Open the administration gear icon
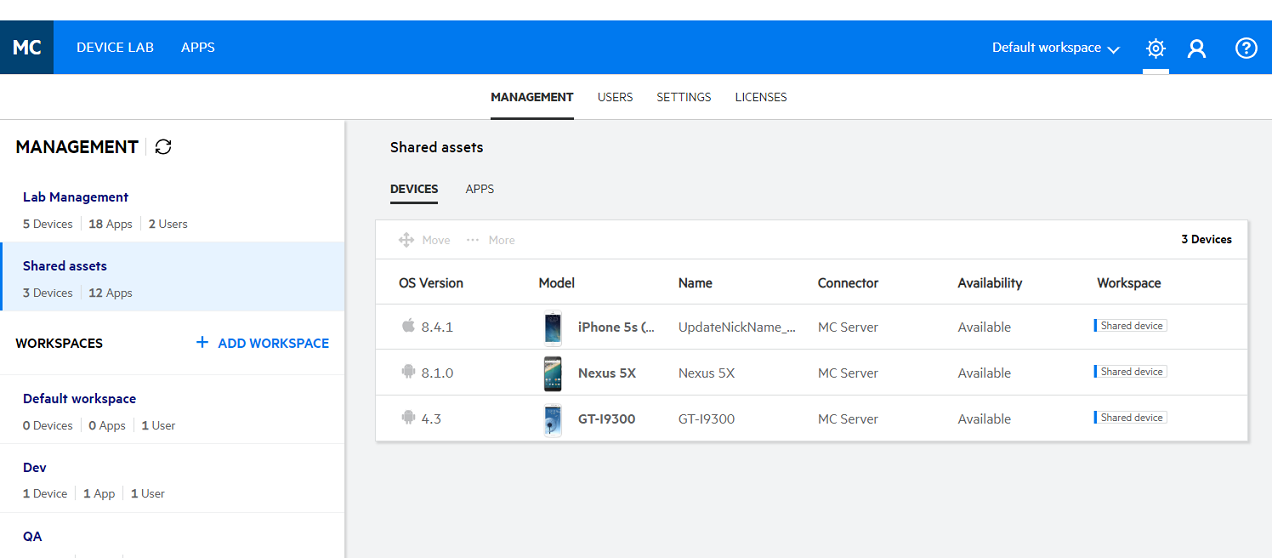1272x558 pixels. pyautogui.click(x=1156, y=48)
